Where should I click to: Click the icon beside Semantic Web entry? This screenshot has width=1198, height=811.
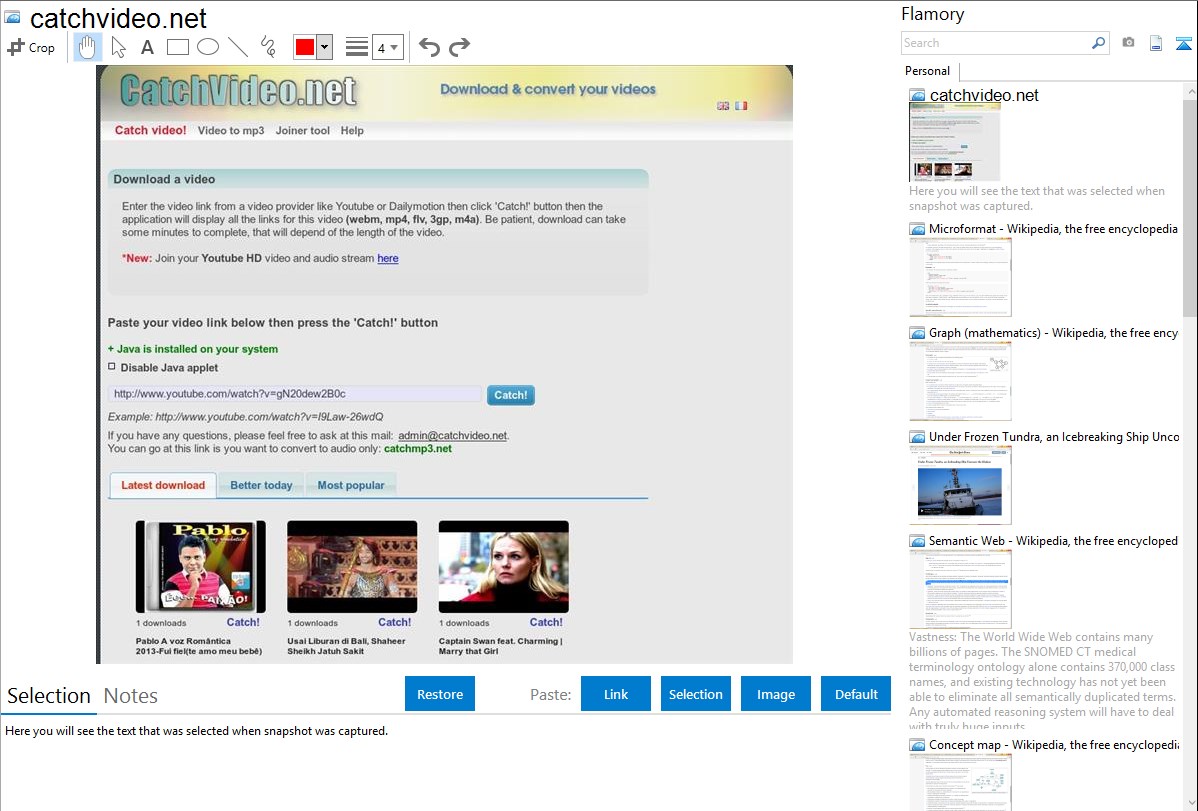click(x=917, y=541)
